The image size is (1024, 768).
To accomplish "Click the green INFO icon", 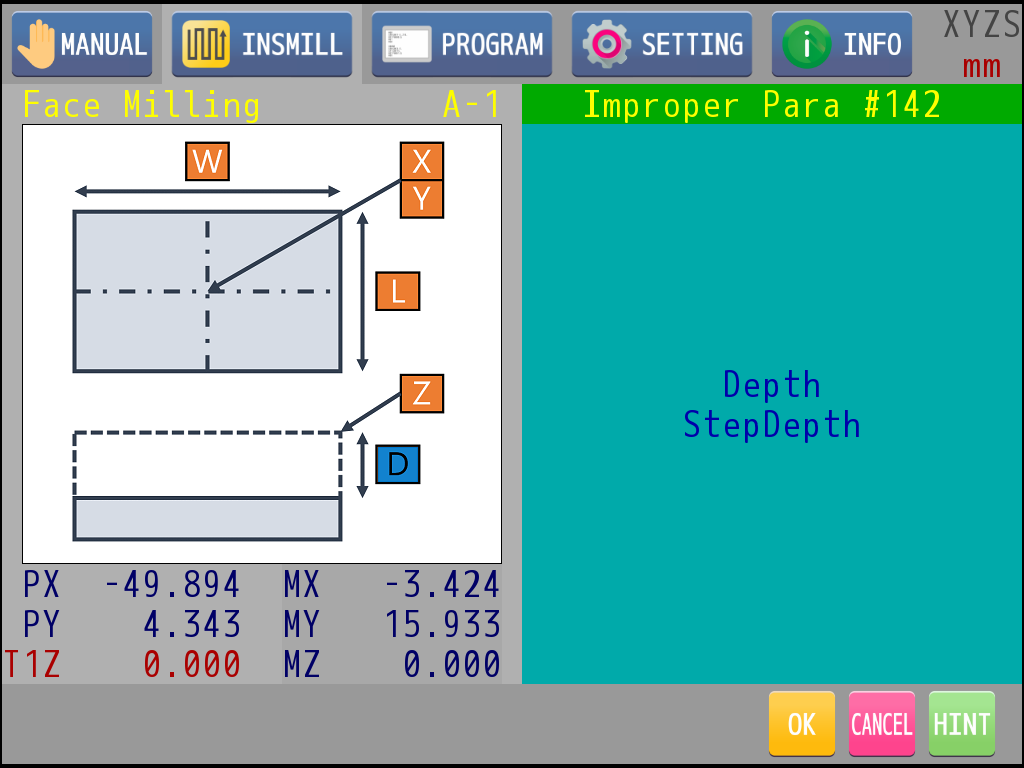I will click(806, 45).
